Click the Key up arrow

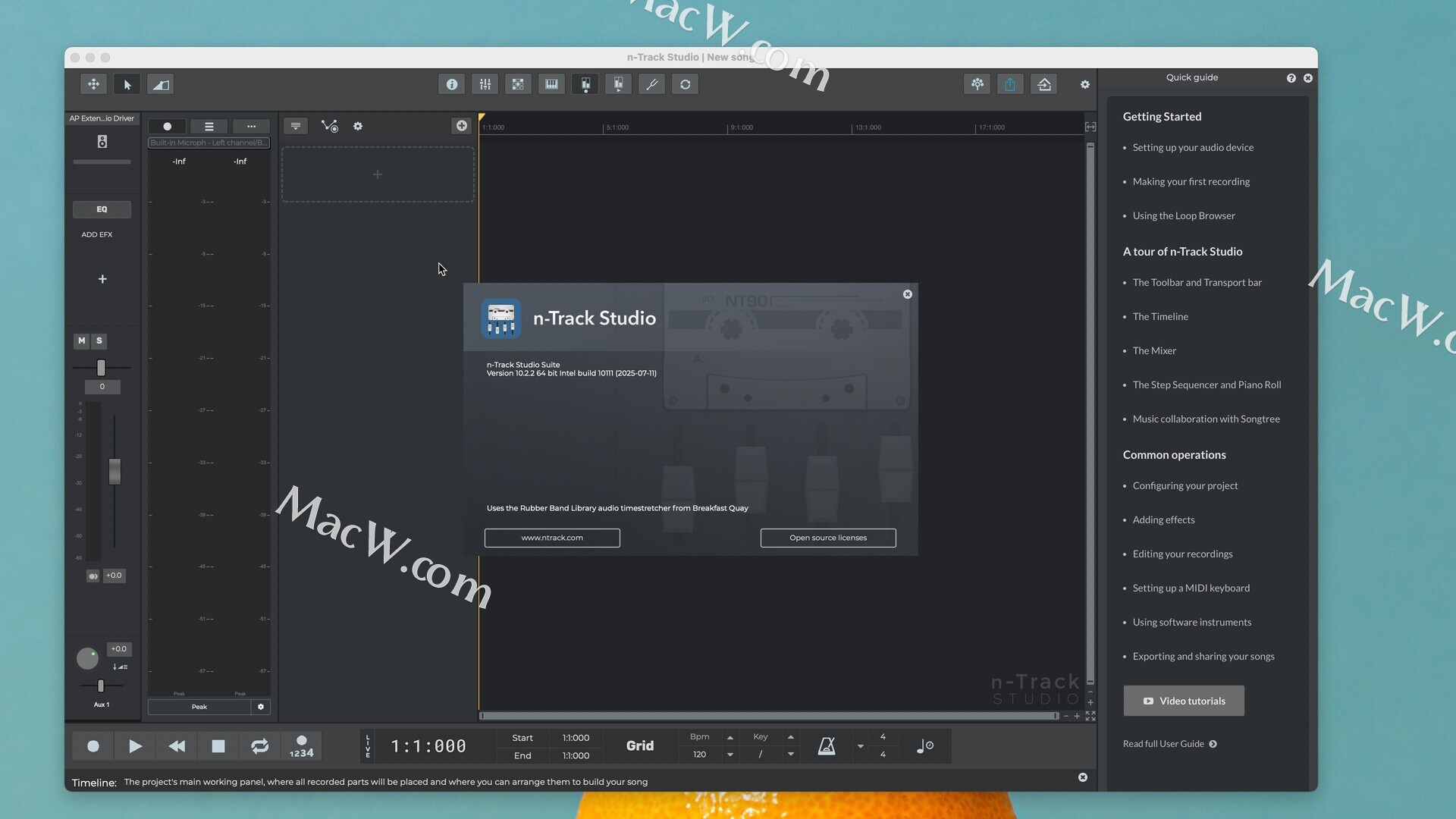pyautogui.click(x=791, y=737)
